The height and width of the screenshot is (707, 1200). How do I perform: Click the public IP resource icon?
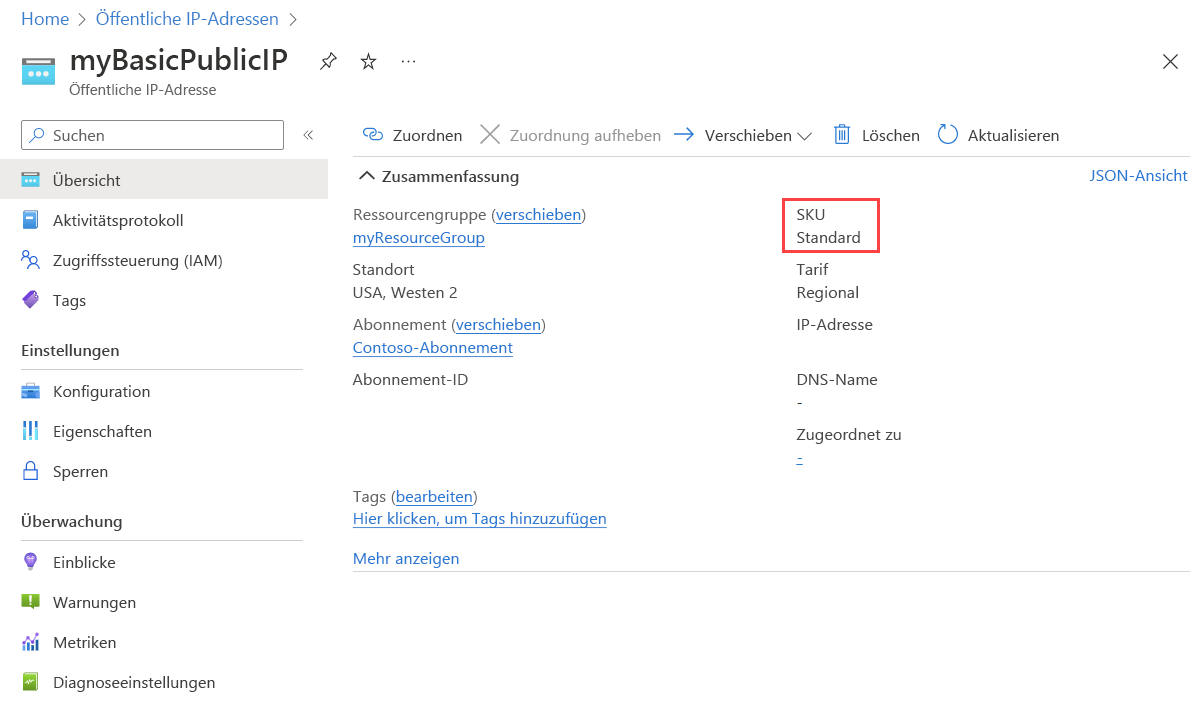(x=39, y=72)
